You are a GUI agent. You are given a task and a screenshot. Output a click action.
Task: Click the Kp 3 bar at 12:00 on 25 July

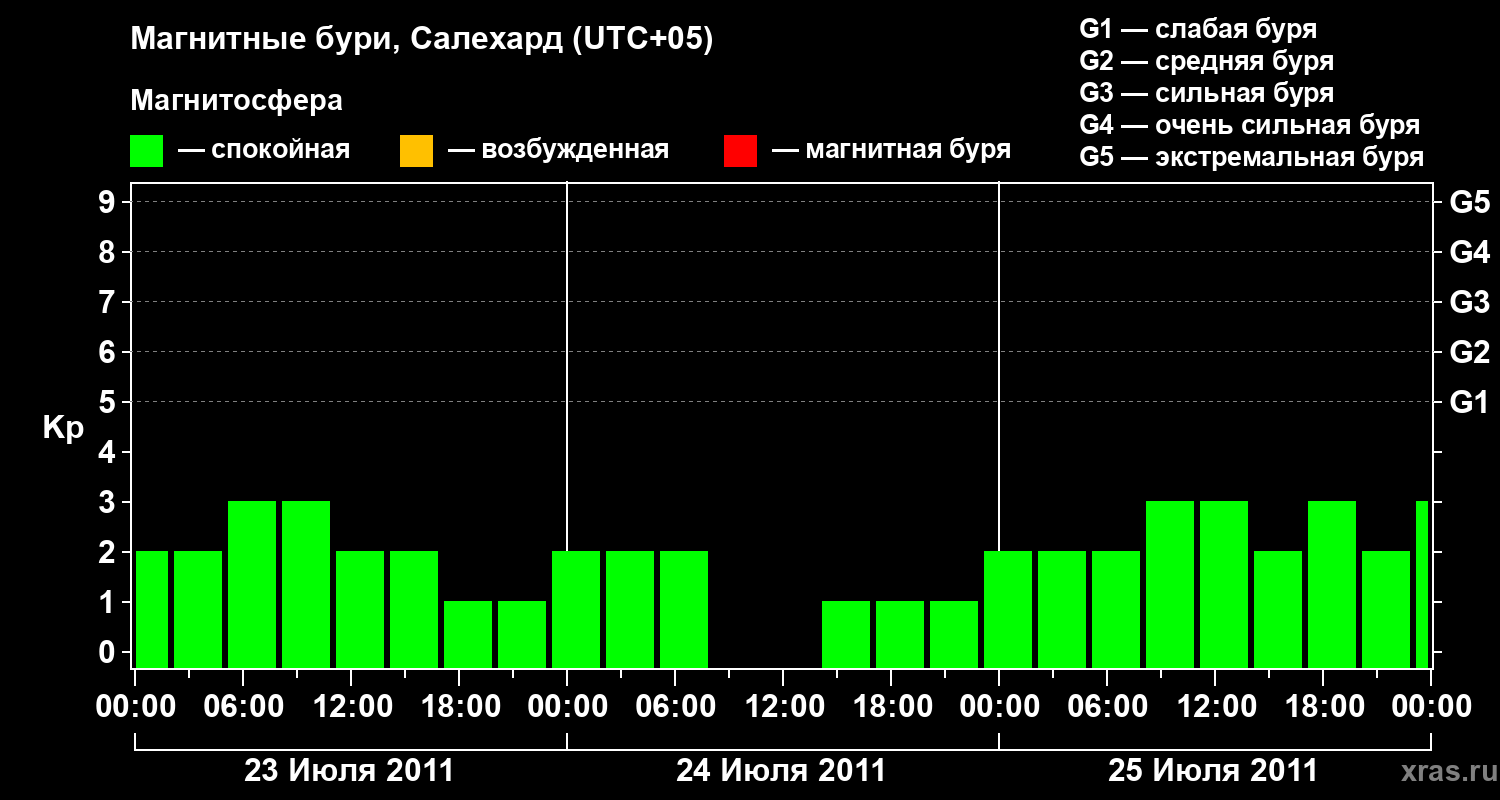(1224, 584)
